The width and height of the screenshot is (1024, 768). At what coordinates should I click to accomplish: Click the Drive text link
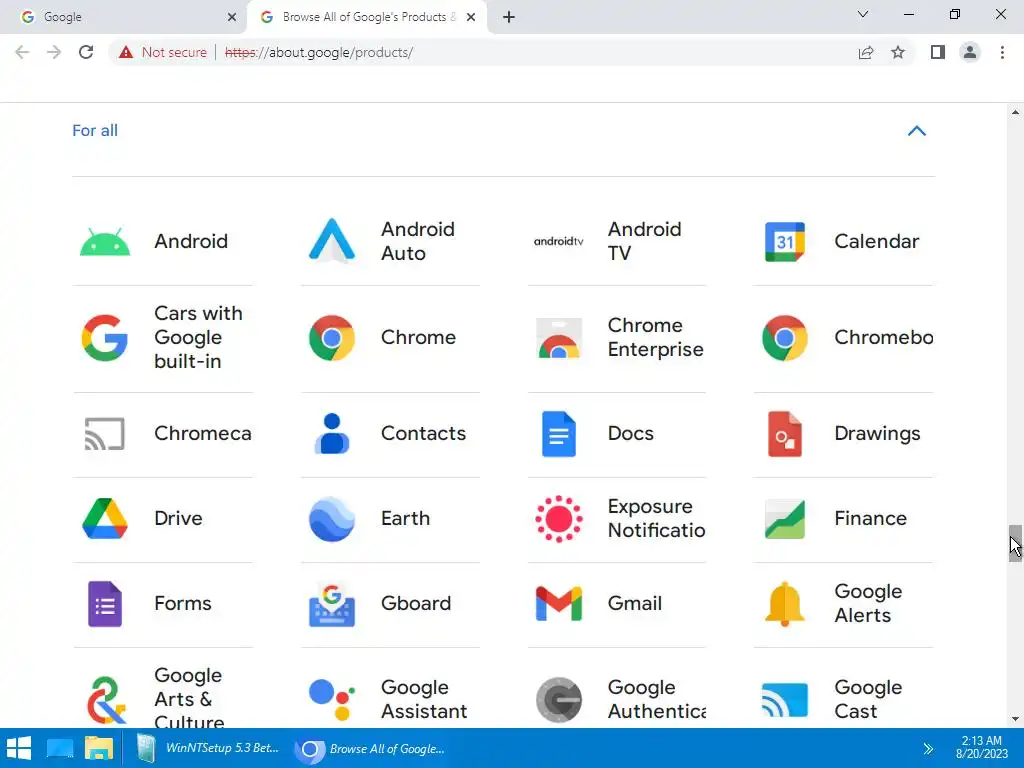tap(178, 519)
